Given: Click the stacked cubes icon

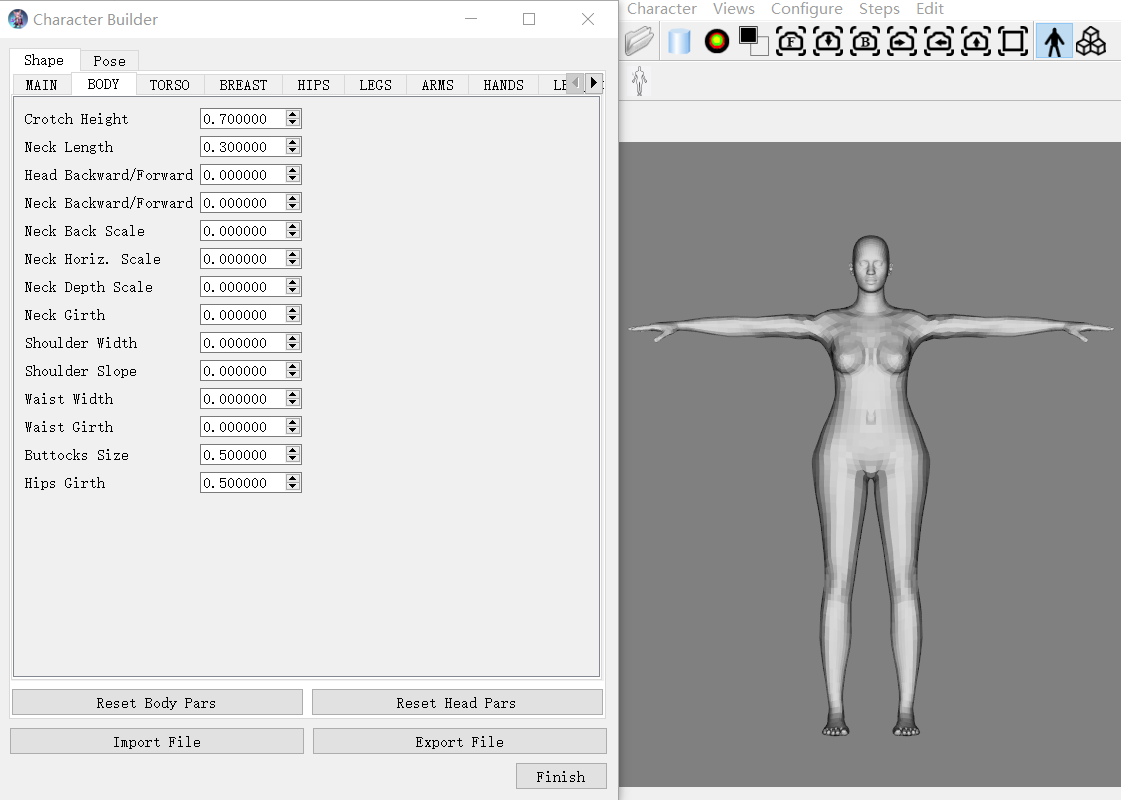Looking at the screenshot, I should [1091, 41].
